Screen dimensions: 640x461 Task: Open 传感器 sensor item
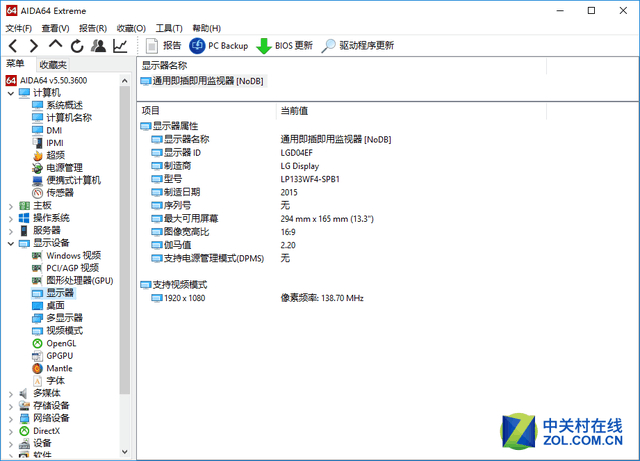[x=53, y=193]
